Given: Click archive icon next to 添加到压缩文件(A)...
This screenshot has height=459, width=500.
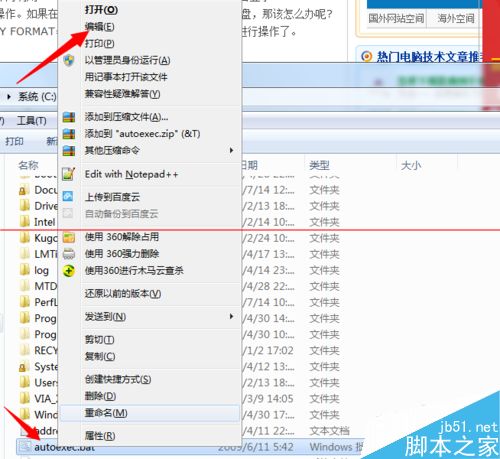Looking at the screenshot, I should tap(69, 117).
